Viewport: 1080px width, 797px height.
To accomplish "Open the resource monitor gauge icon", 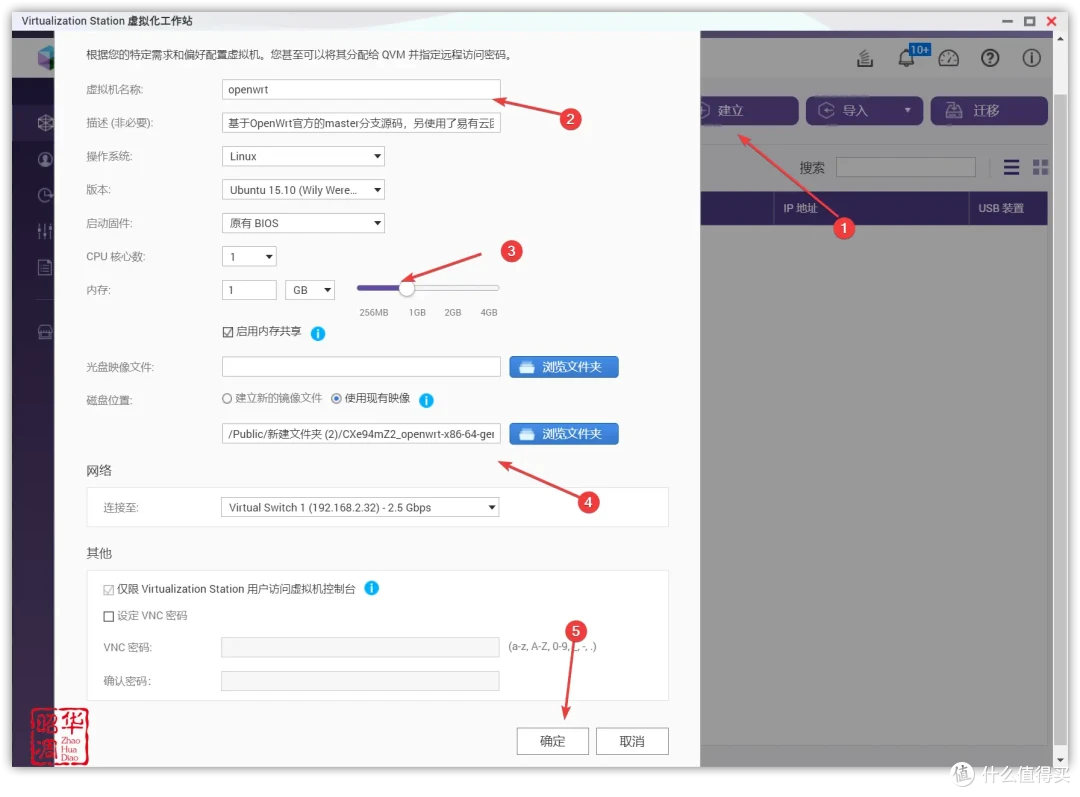I will tap(948, 59).
